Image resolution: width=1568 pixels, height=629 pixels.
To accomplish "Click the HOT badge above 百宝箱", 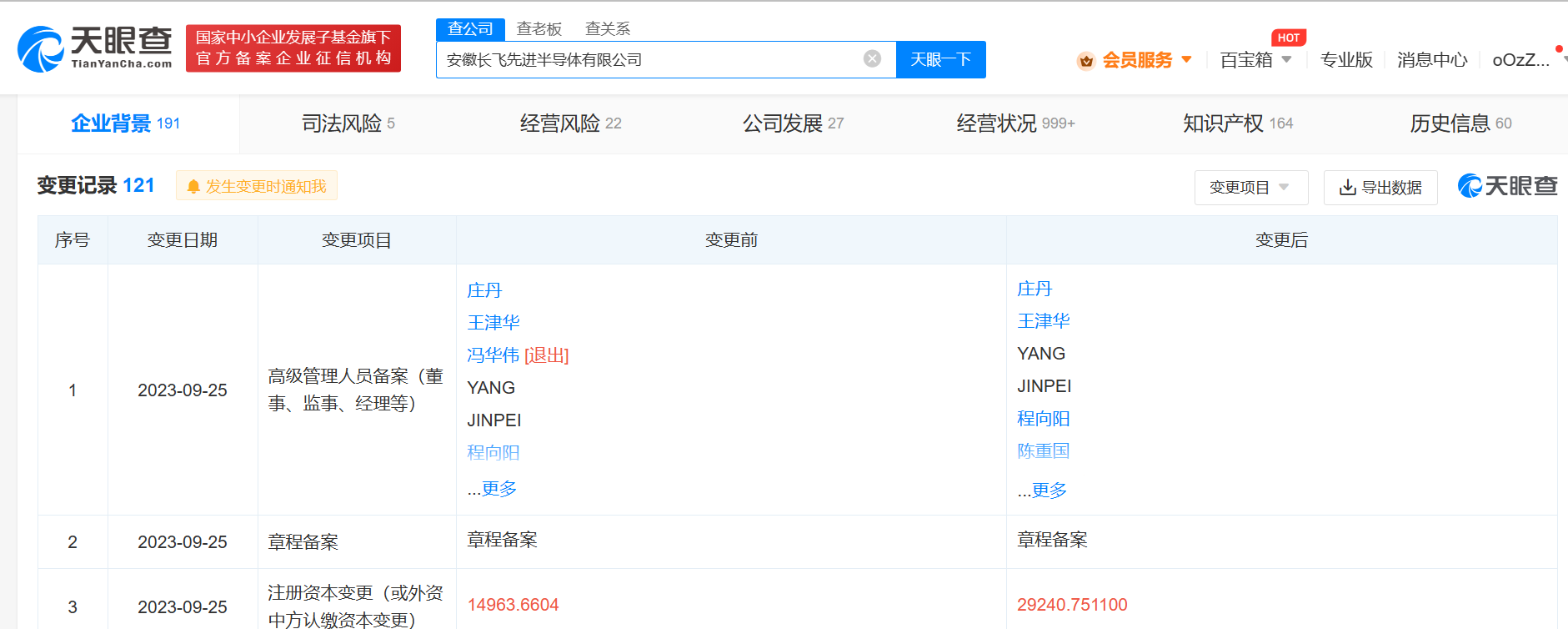I will [x=1289, y=38].
